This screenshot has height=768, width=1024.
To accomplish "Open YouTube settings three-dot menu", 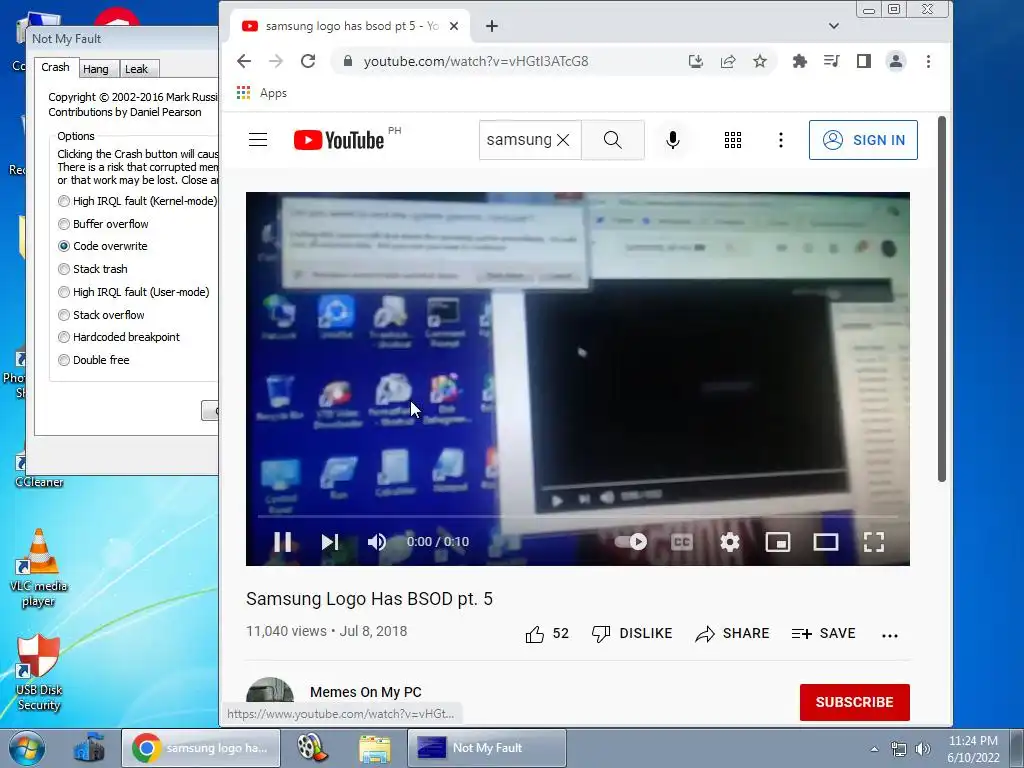I will 780,140.
